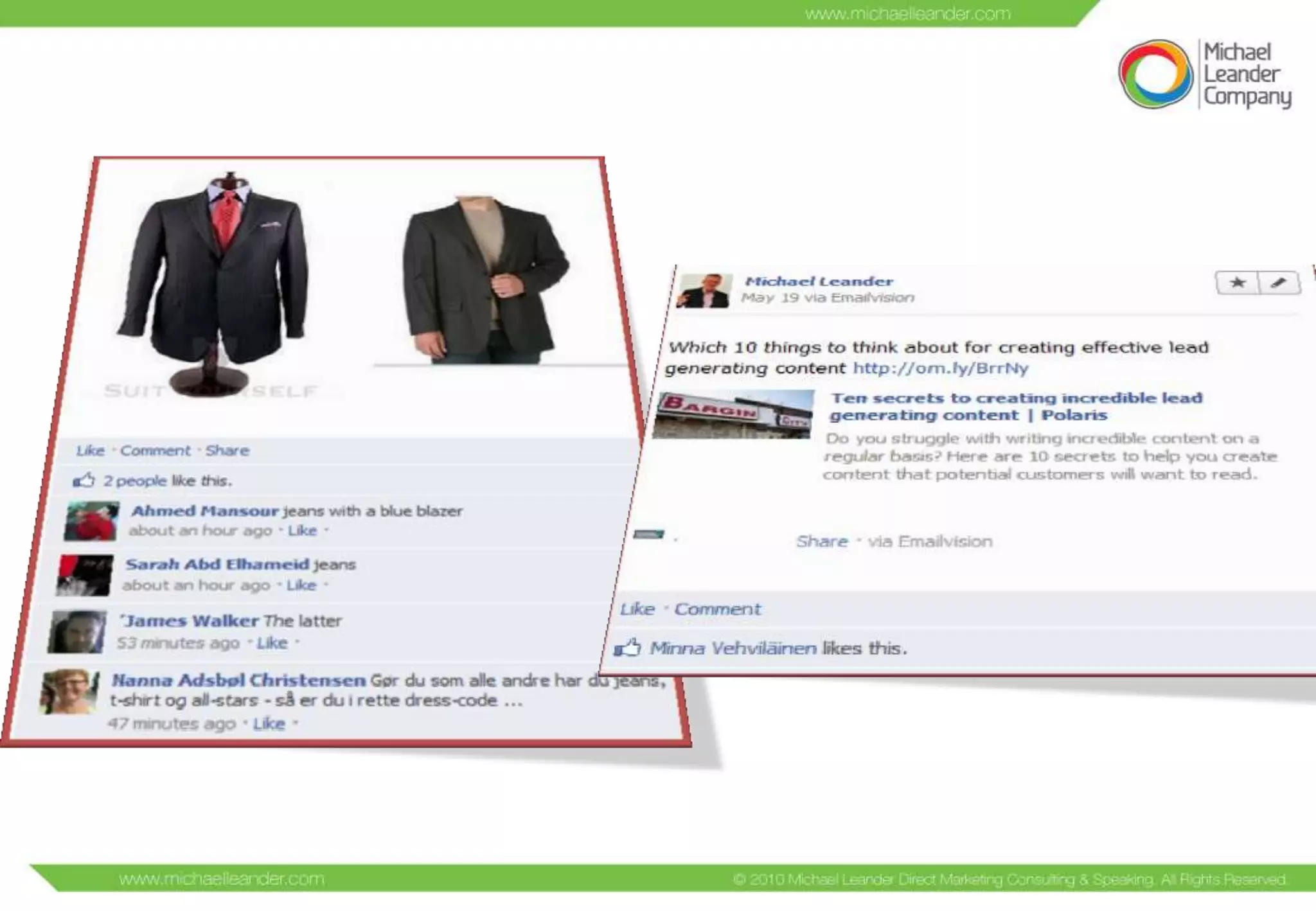Open James Walker's avatar thumbnail
Image resolution: width=1316 pixels, height=911 pixels.
(78, 632)
